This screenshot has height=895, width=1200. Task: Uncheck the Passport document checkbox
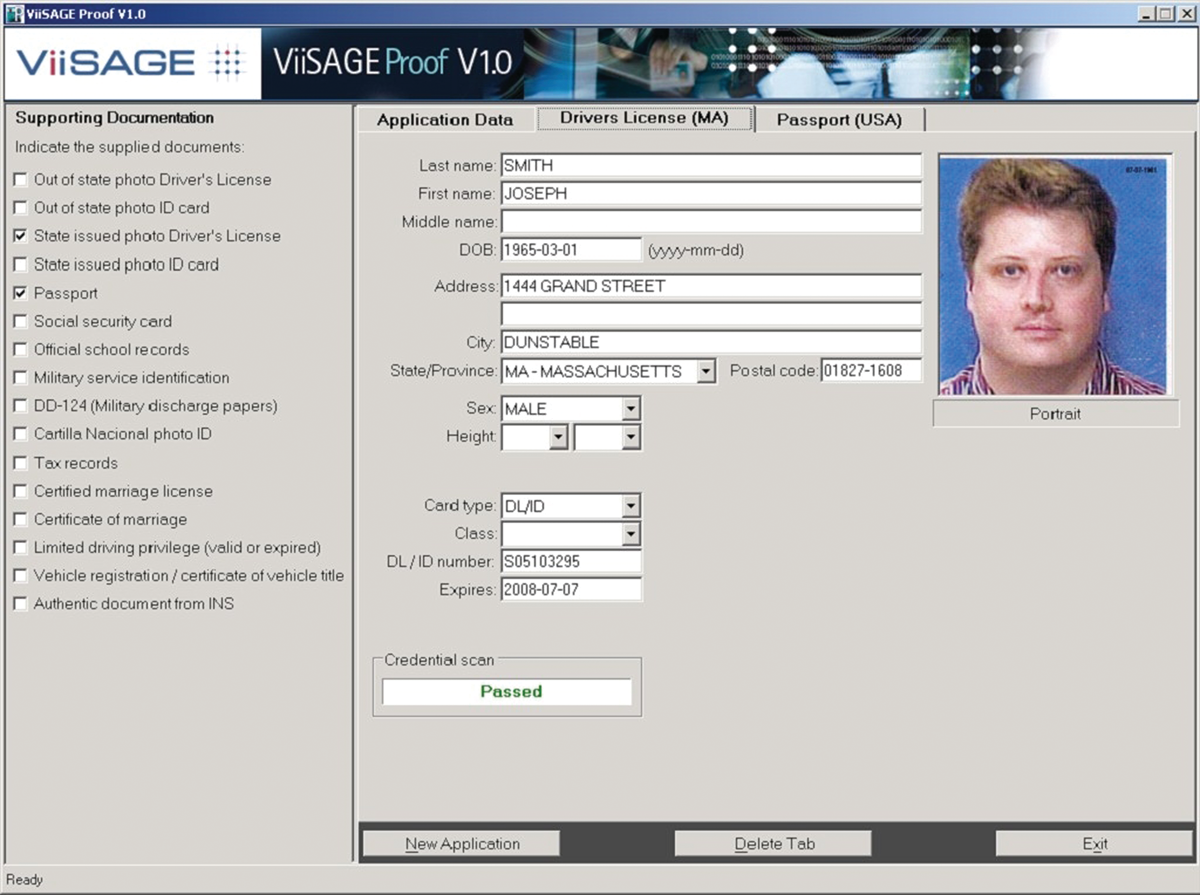pos(19,293)
